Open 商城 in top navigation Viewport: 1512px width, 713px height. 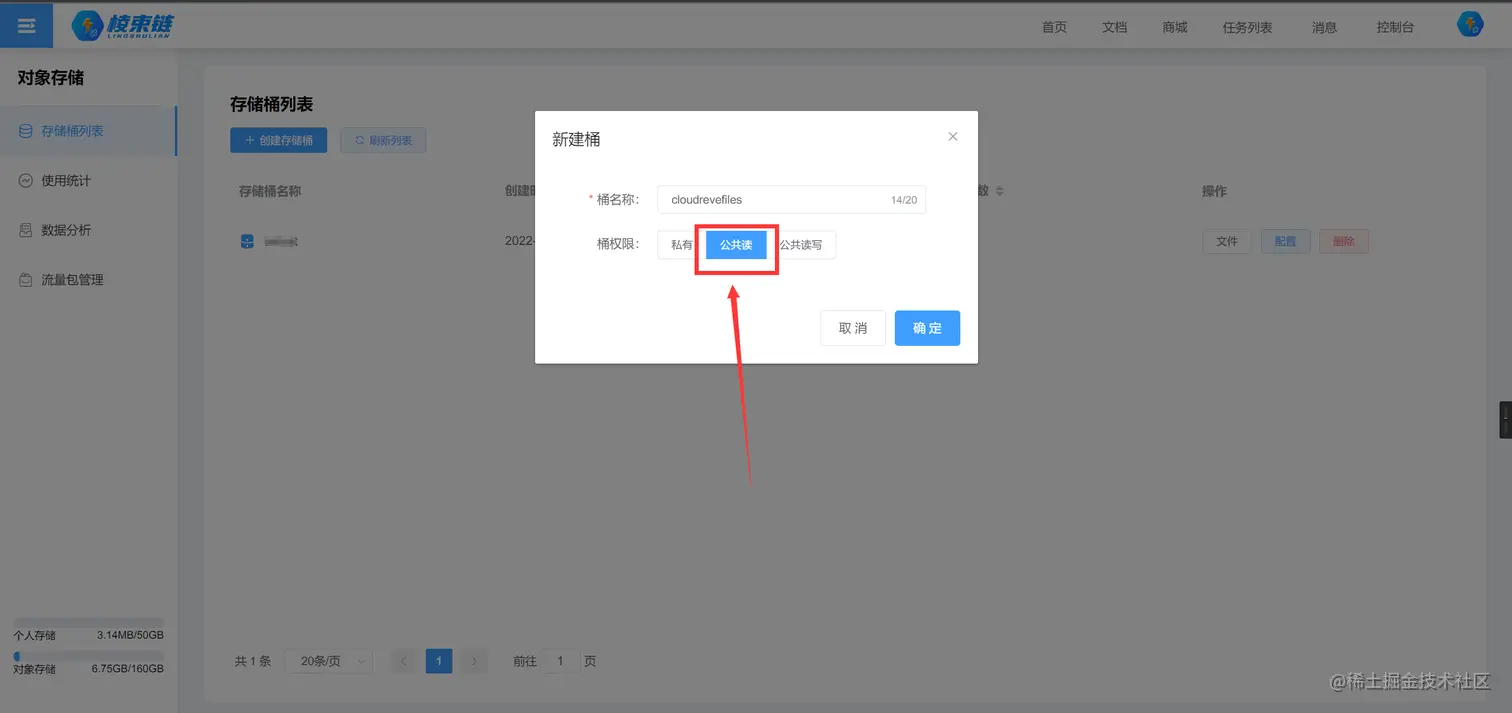[1175, 27]
